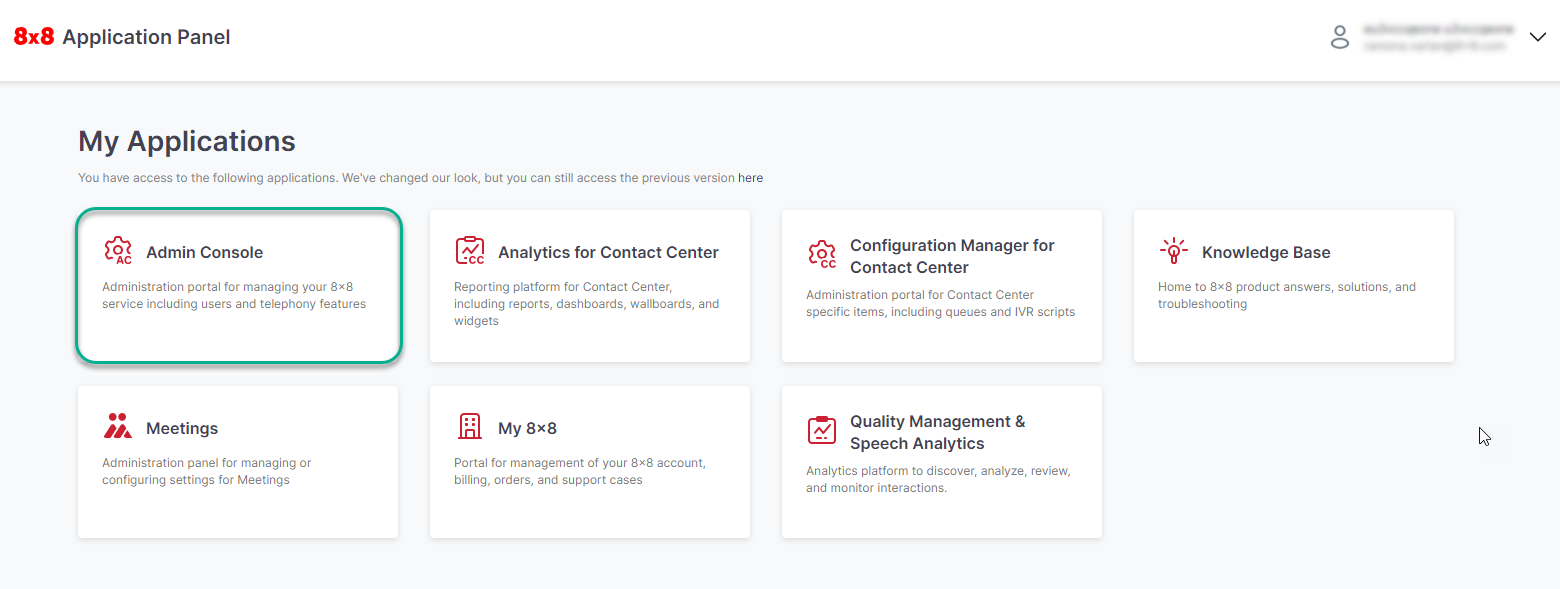
Task: Click 'configuring settings for Meetings' description
Action: (x=206, y=471)
